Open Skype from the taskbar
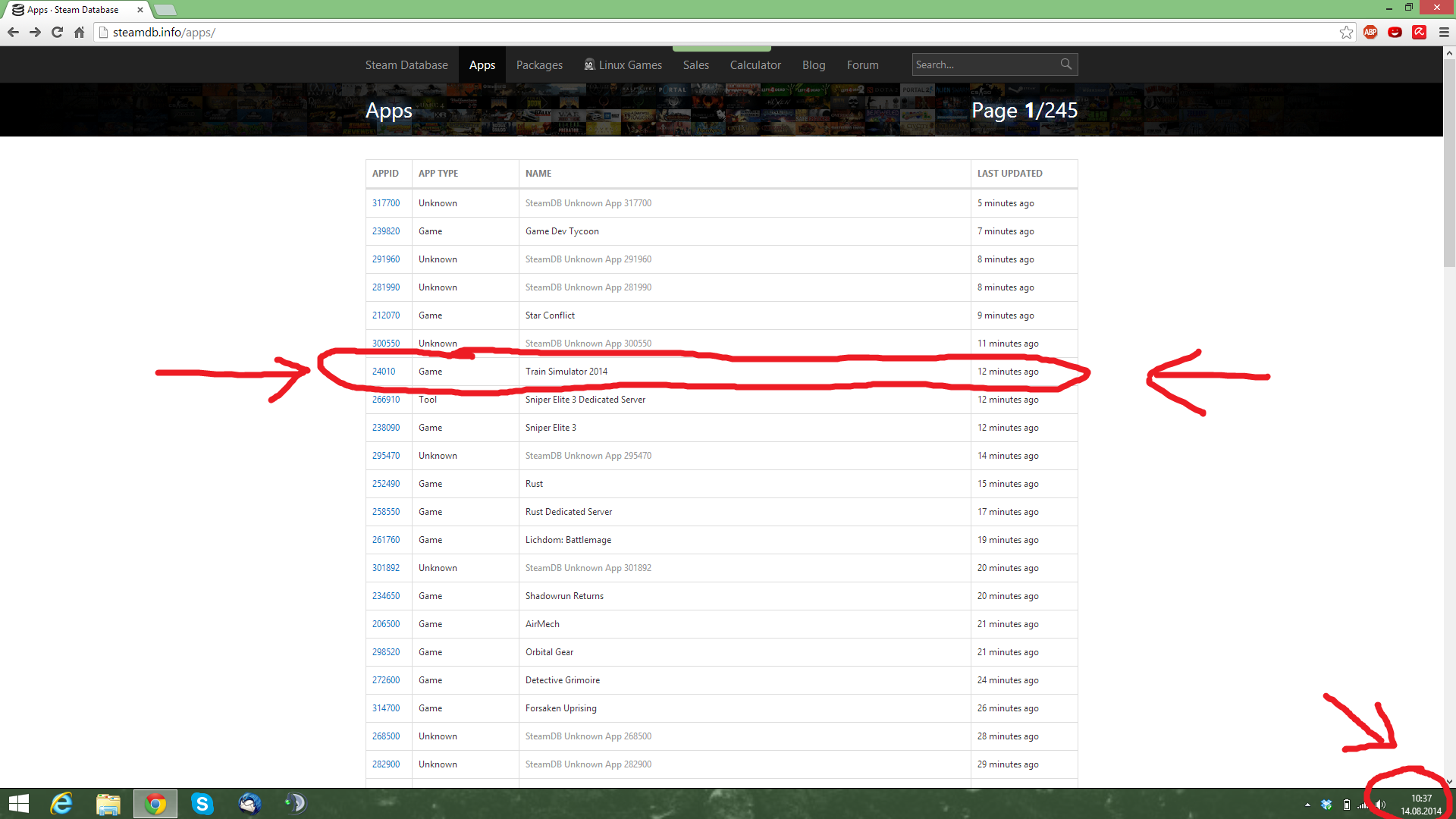 tap(202, 803)
